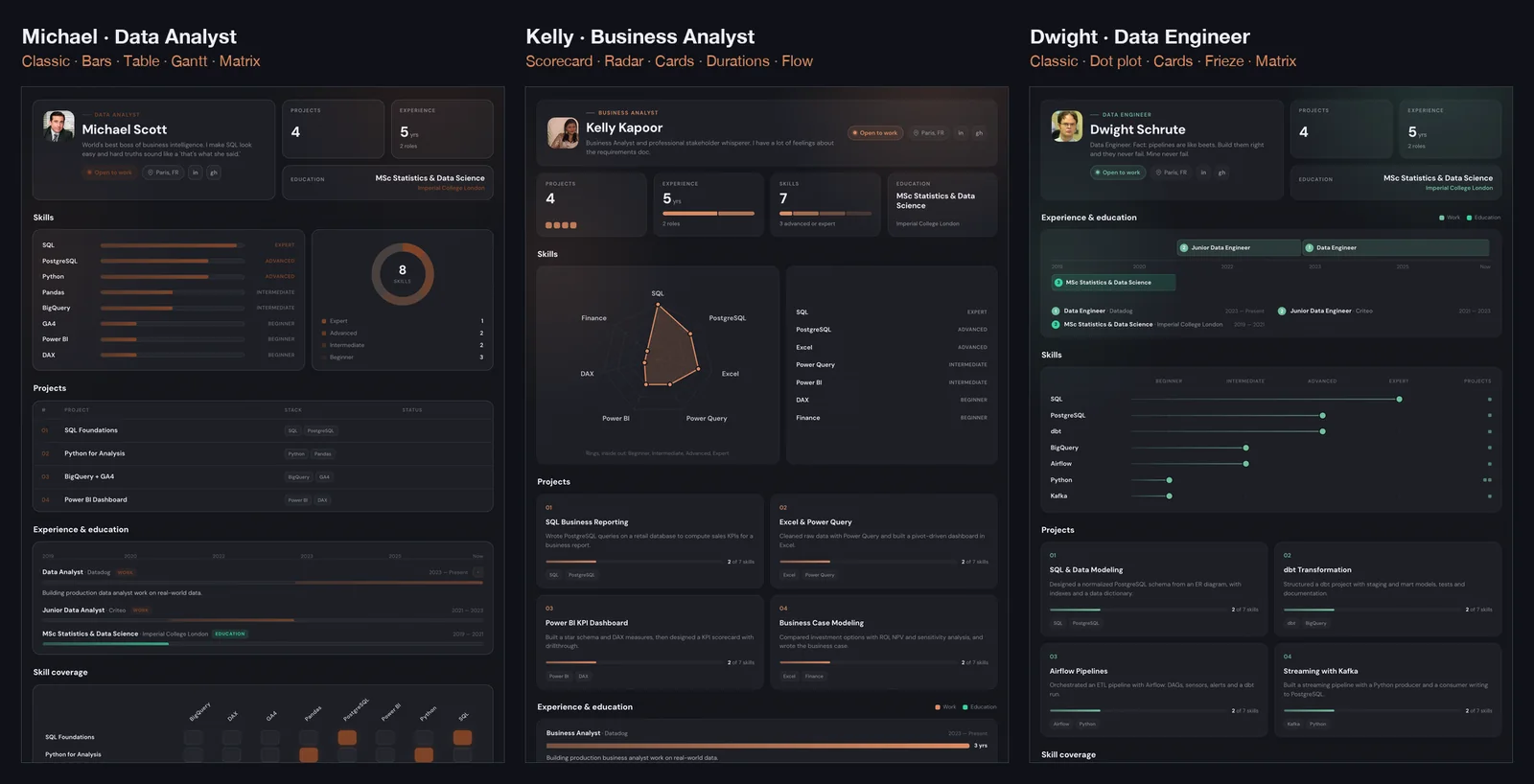Click 'Imperial College London' in Michael's education card
Image resolution: width=1534 pixels, height=784 pixels.
click(x=451, y=188)
